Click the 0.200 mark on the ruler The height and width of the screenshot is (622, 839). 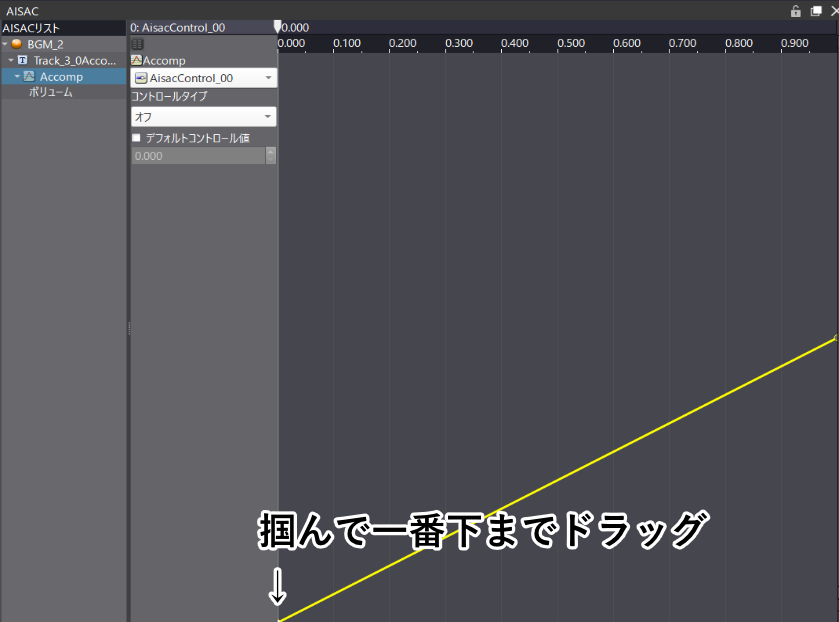[402, 43]
